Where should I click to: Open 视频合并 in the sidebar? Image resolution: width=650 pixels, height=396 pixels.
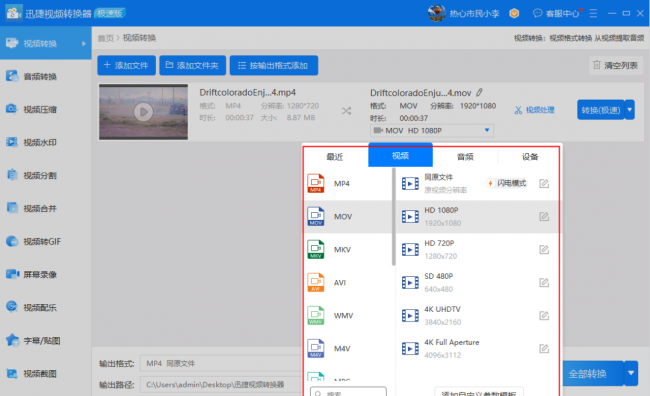pos(45,208)
